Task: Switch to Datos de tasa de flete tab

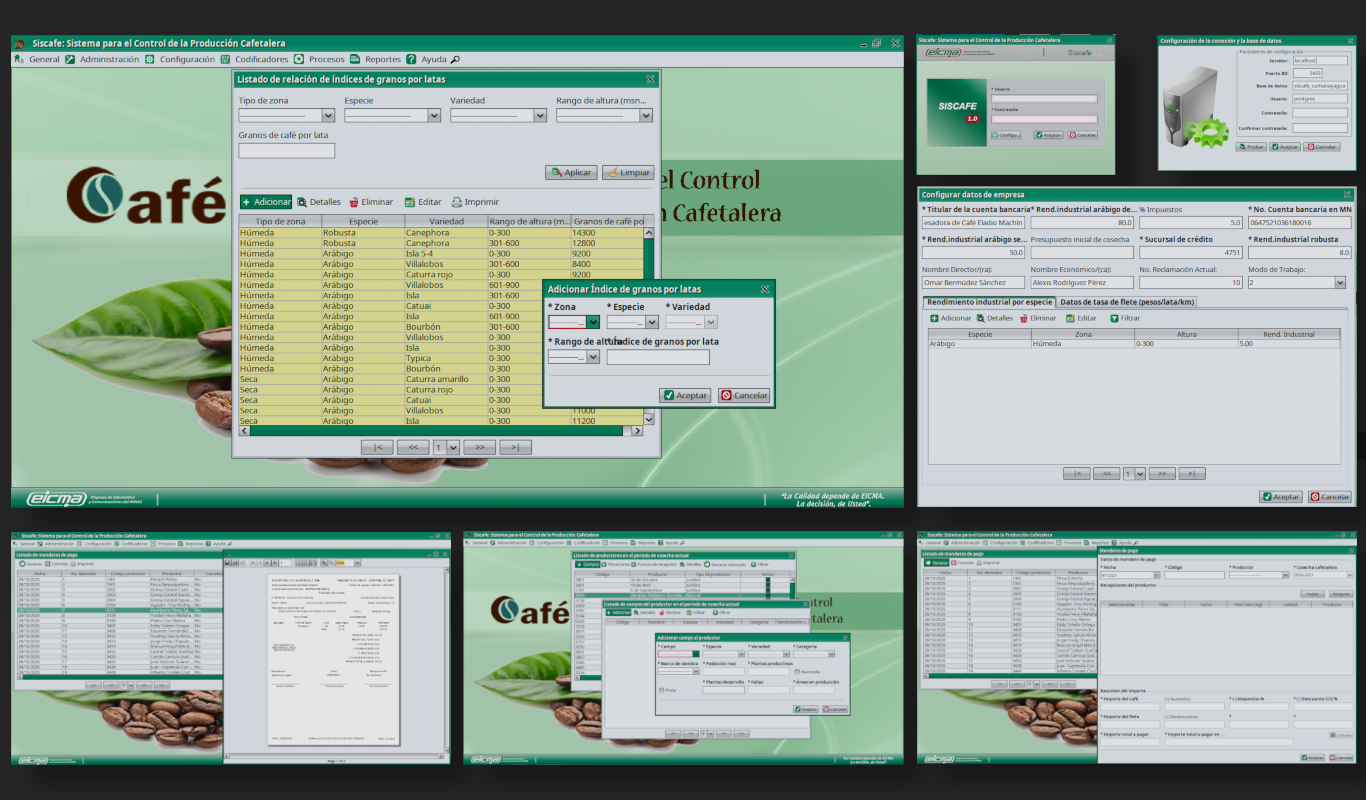Action: pos(1127,302)
